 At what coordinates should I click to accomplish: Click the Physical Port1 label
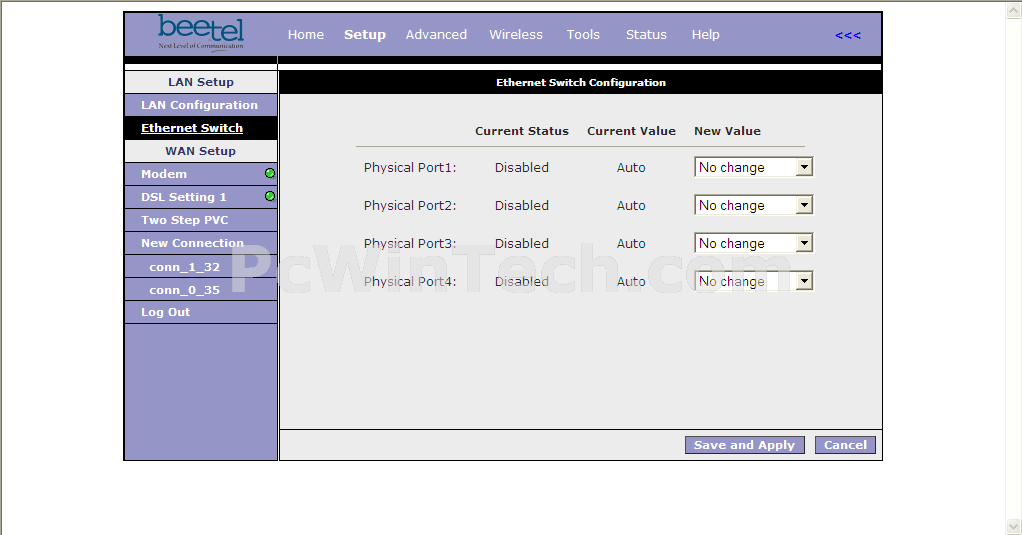tap(410, 167)
